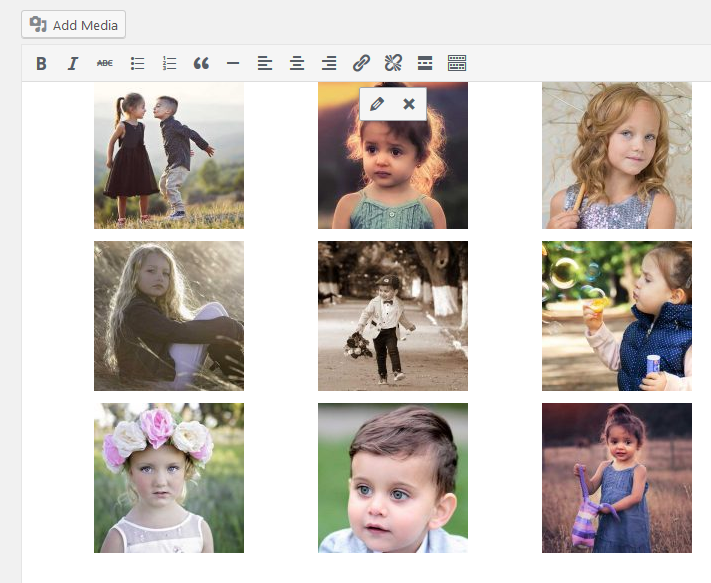Insert a horizontal line
The height and width of the screenshot is (583, 711).
pyautogui.click(x=233, y=64)
